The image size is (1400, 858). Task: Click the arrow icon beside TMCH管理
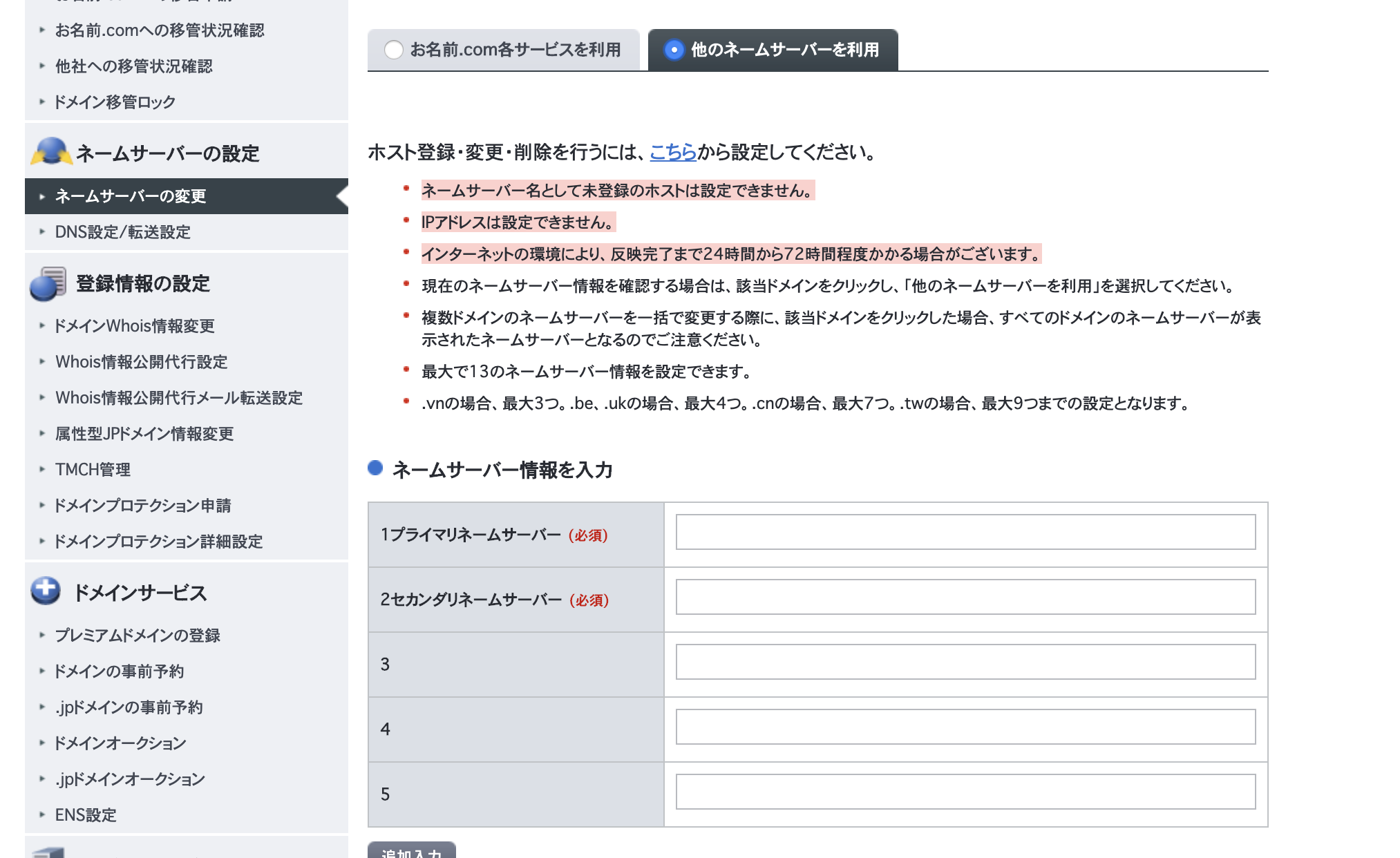pyautogui.click(x=43, y=470)
